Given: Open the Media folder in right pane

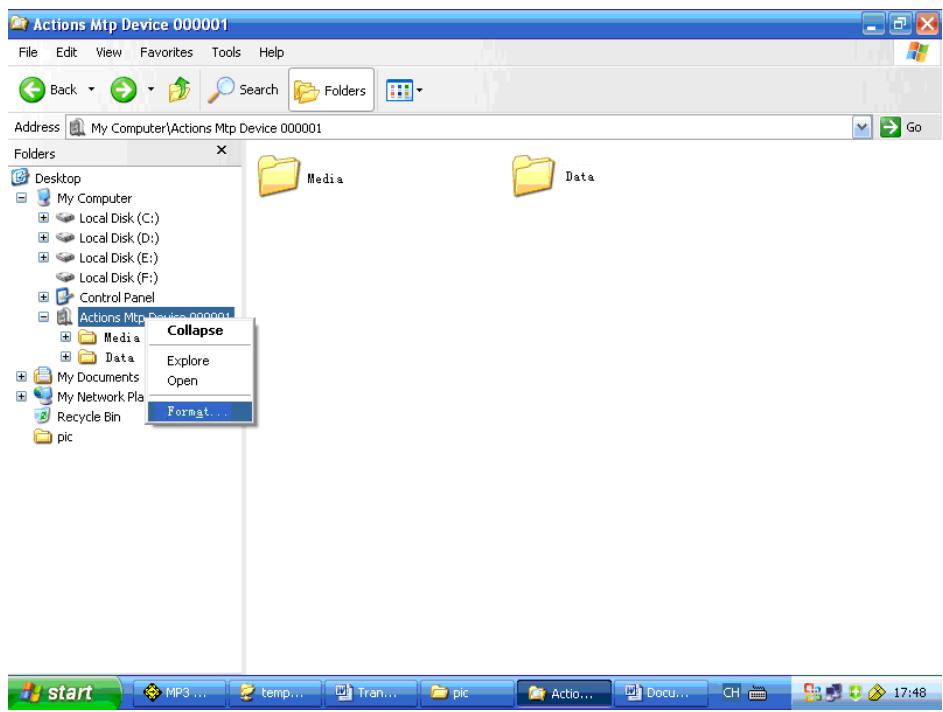Looking at the screenshot, I should click(x=281, y=176).
